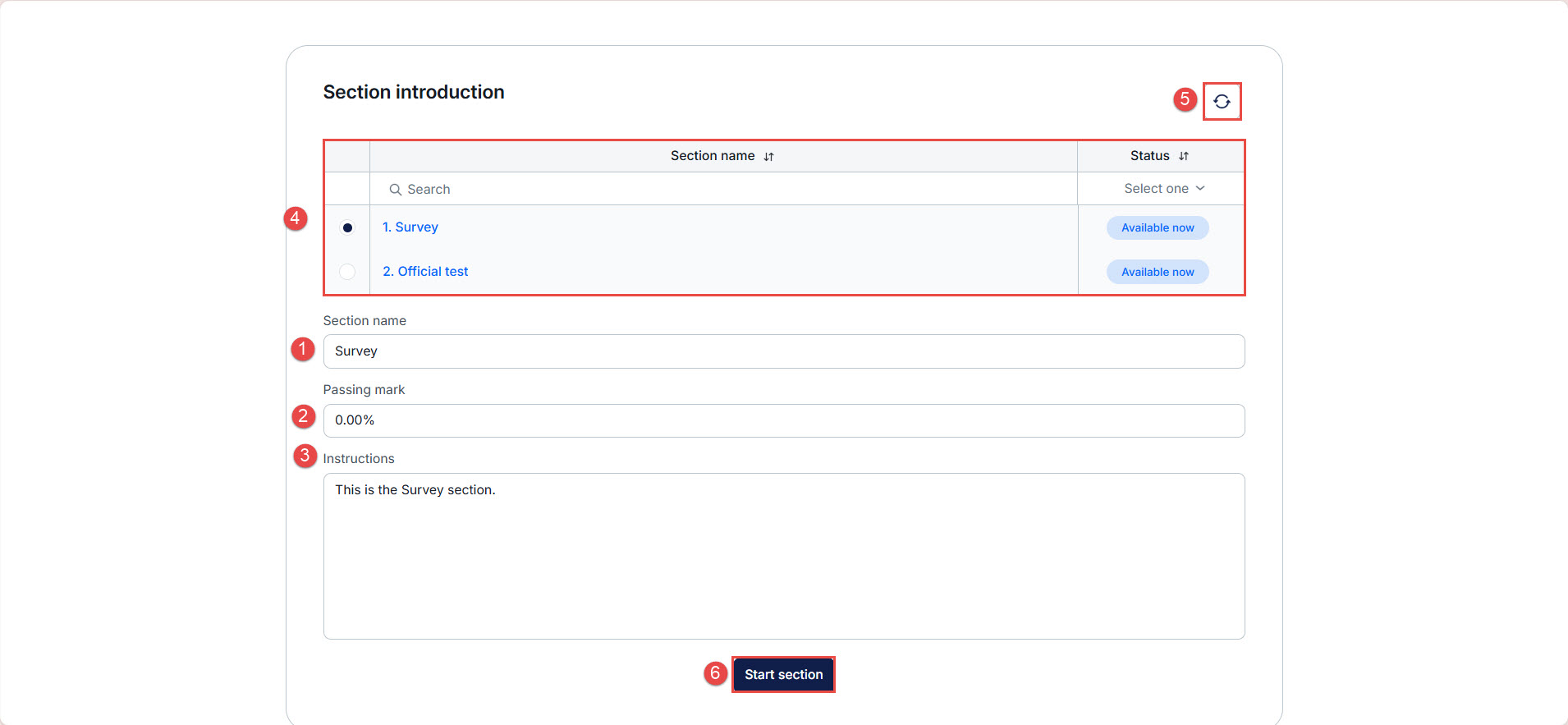Open the '2. Official test' section link
Viewport: 1568px width, 725px height.
(424, 272)
